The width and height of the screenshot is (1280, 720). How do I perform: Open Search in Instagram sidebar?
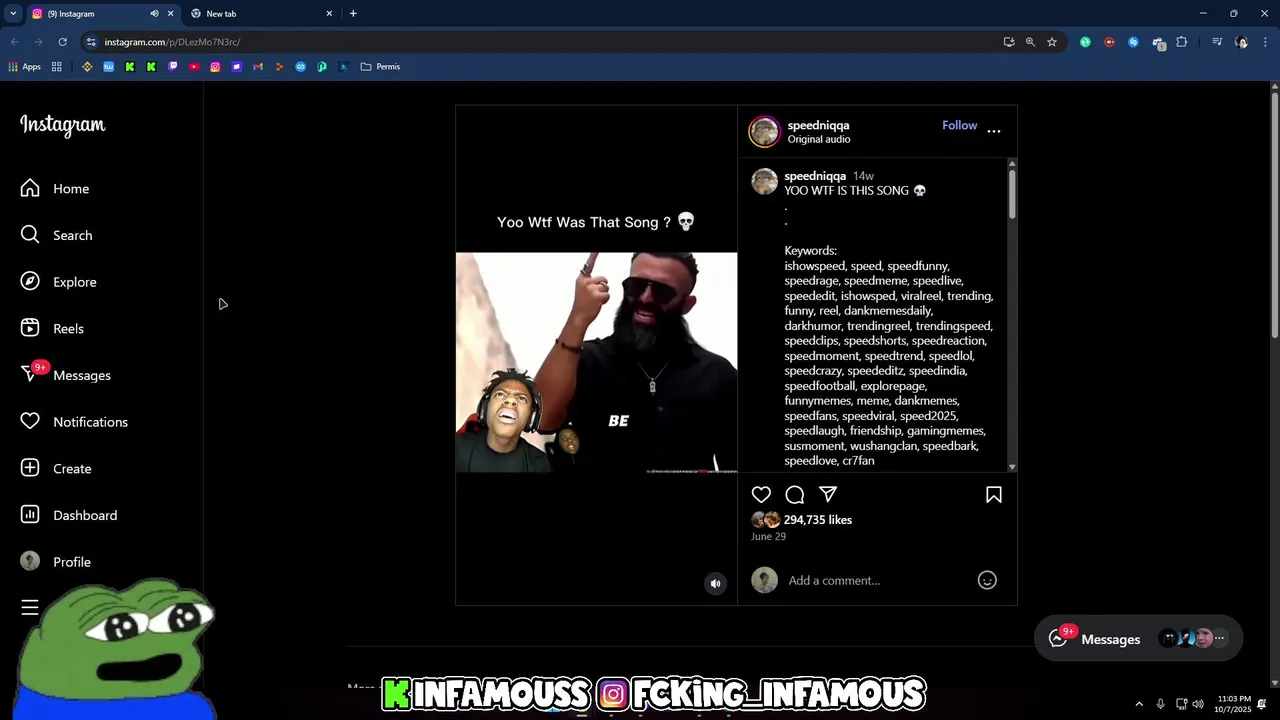(58, 235)
